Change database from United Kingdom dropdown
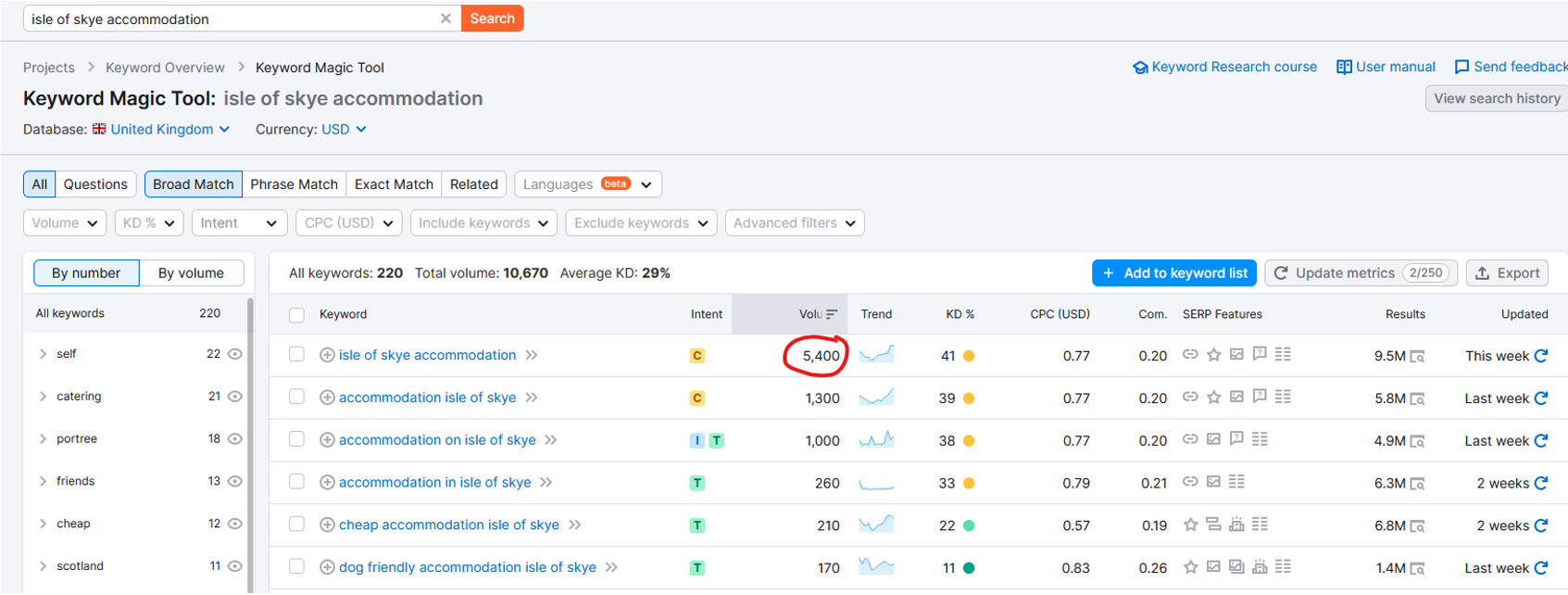This screenshot has width=1568, height=595. click(161, 130)
